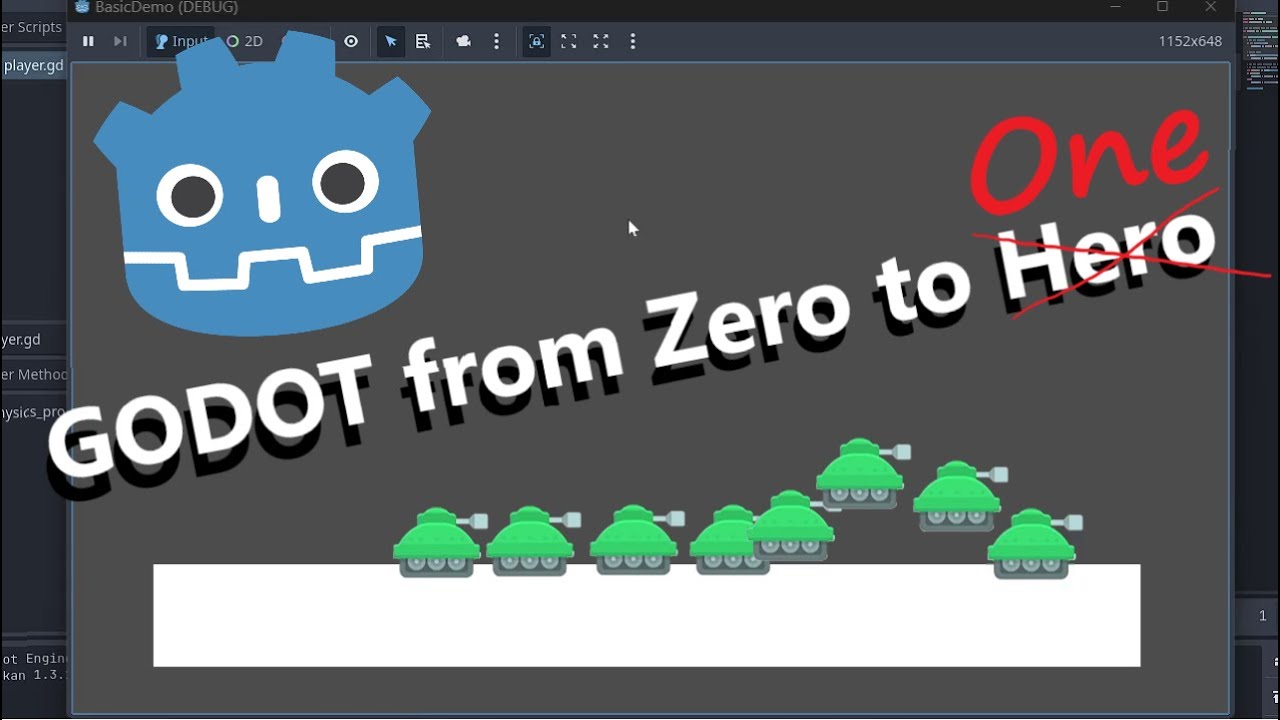The height and width of the screenshot is (720, 1280).
Task: Select keep aspect size mode
Action: click(569, 41)
